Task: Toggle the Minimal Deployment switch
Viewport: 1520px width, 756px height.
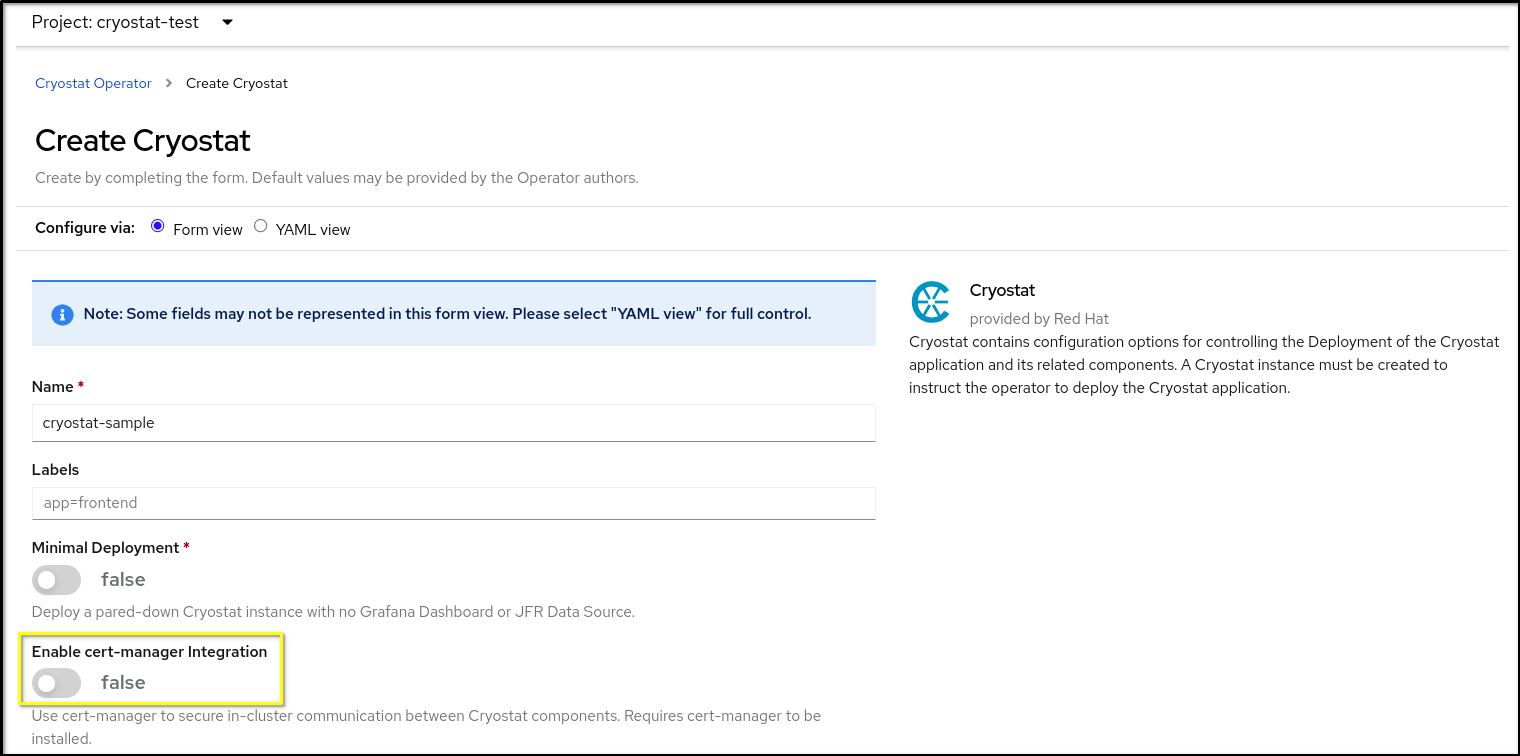Action: tap(56, 580)
